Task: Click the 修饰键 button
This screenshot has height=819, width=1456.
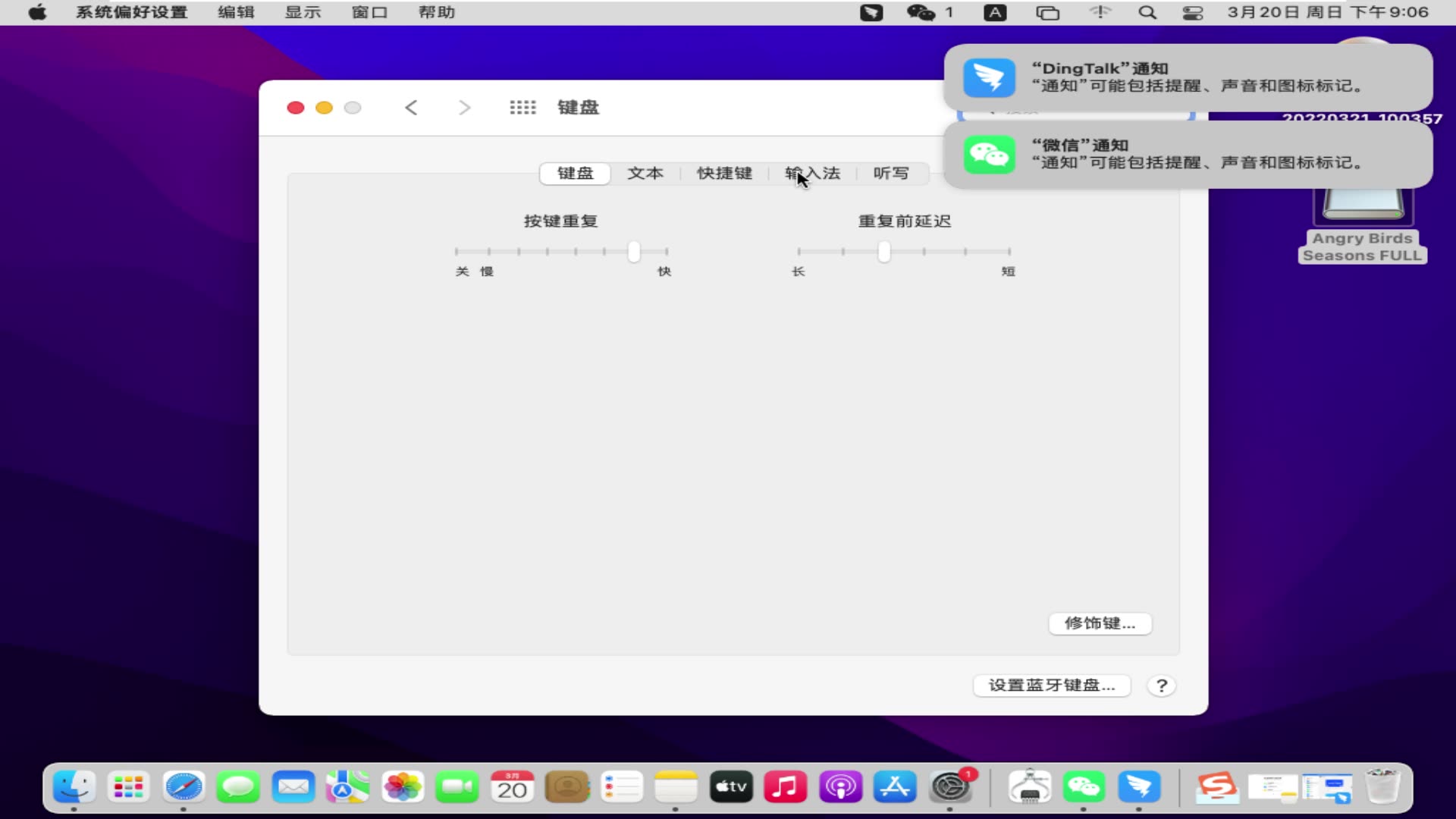Action: click(1100, 623)
